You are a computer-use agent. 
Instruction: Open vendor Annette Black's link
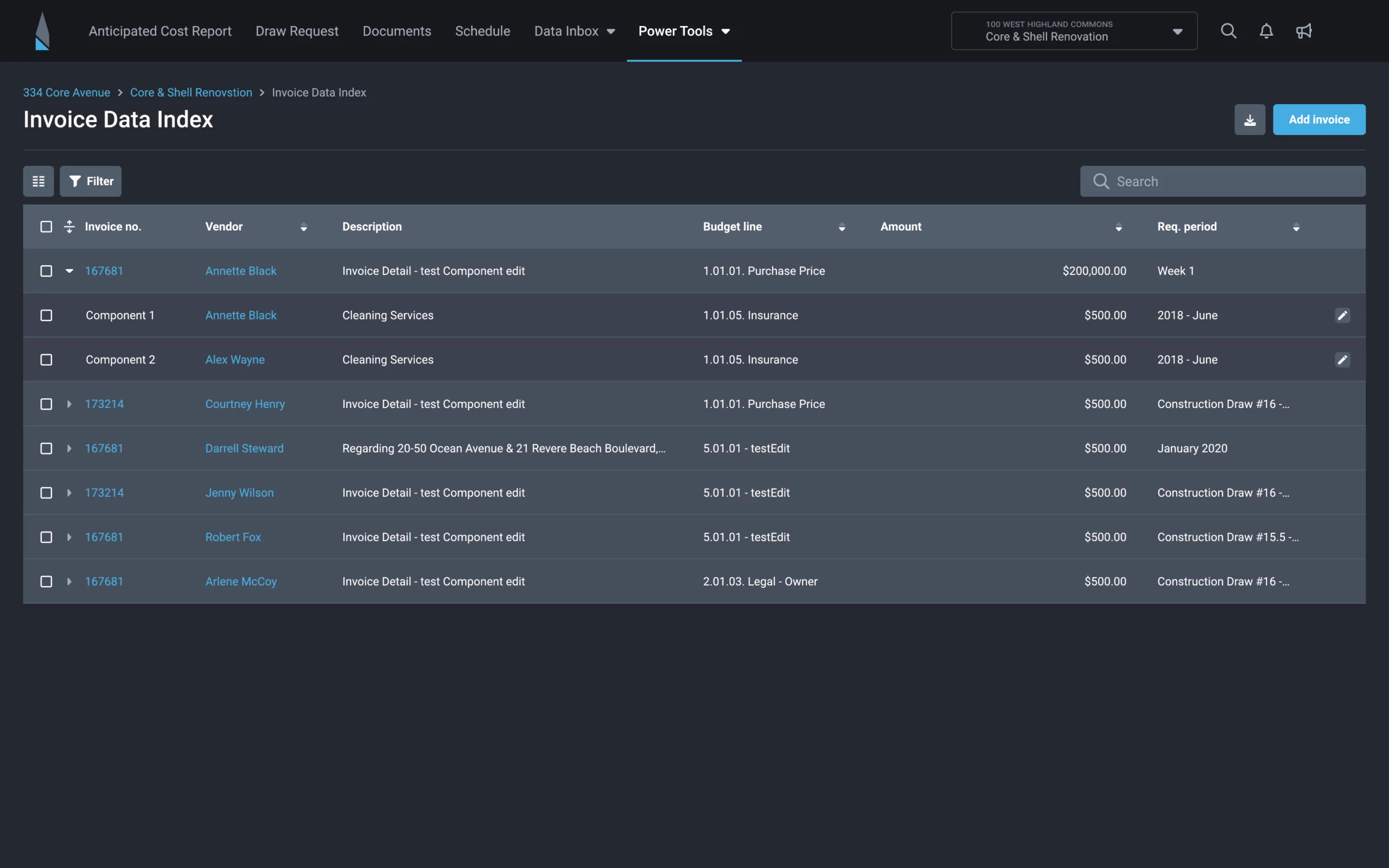(x=240, y=270)
